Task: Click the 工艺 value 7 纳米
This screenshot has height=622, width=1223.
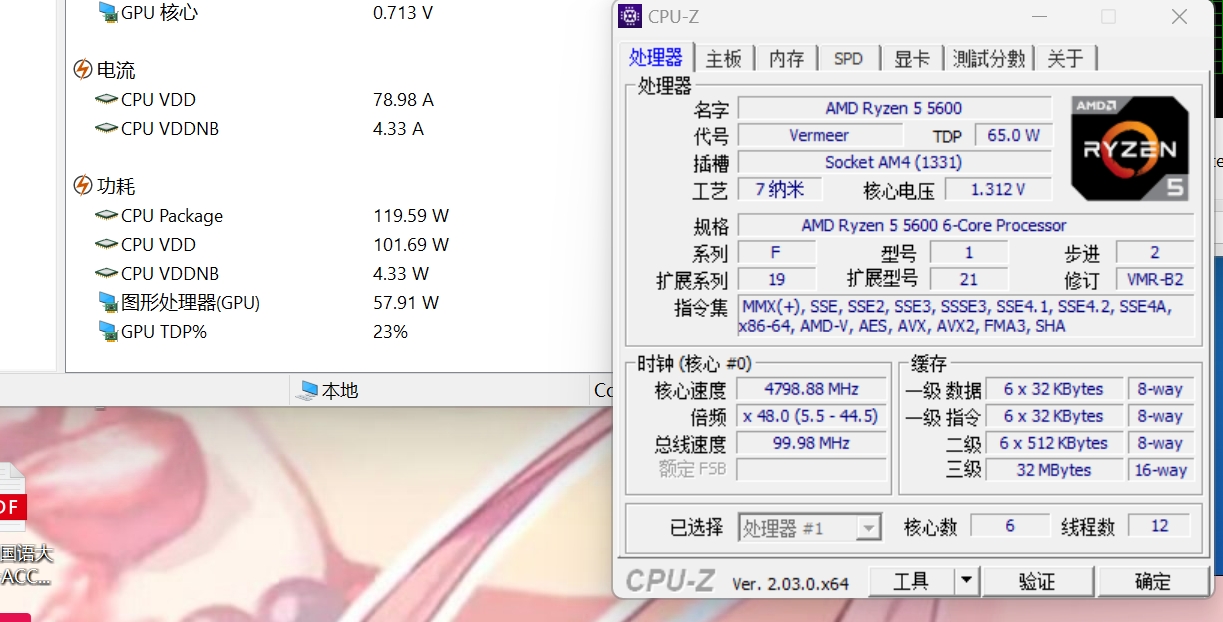Action: pyautogui.click(x=779, y=189)
